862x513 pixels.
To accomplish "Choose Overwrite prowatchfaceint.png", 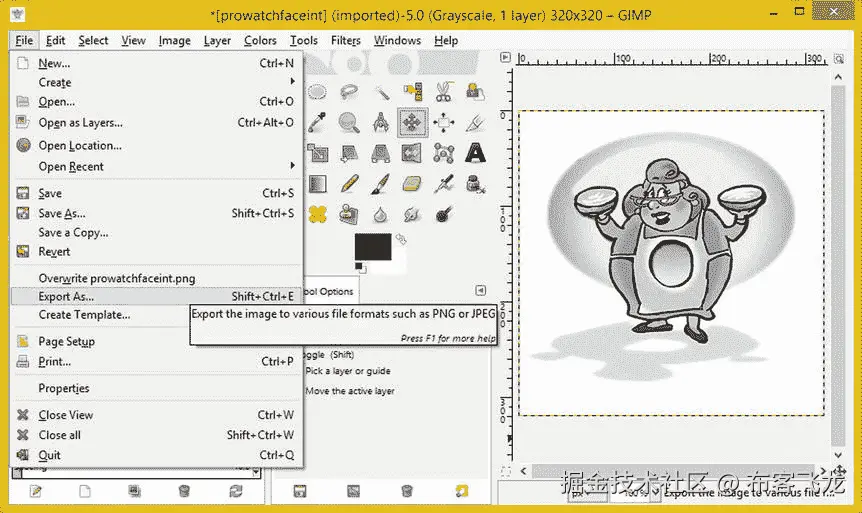I will (x=157, y=278).
